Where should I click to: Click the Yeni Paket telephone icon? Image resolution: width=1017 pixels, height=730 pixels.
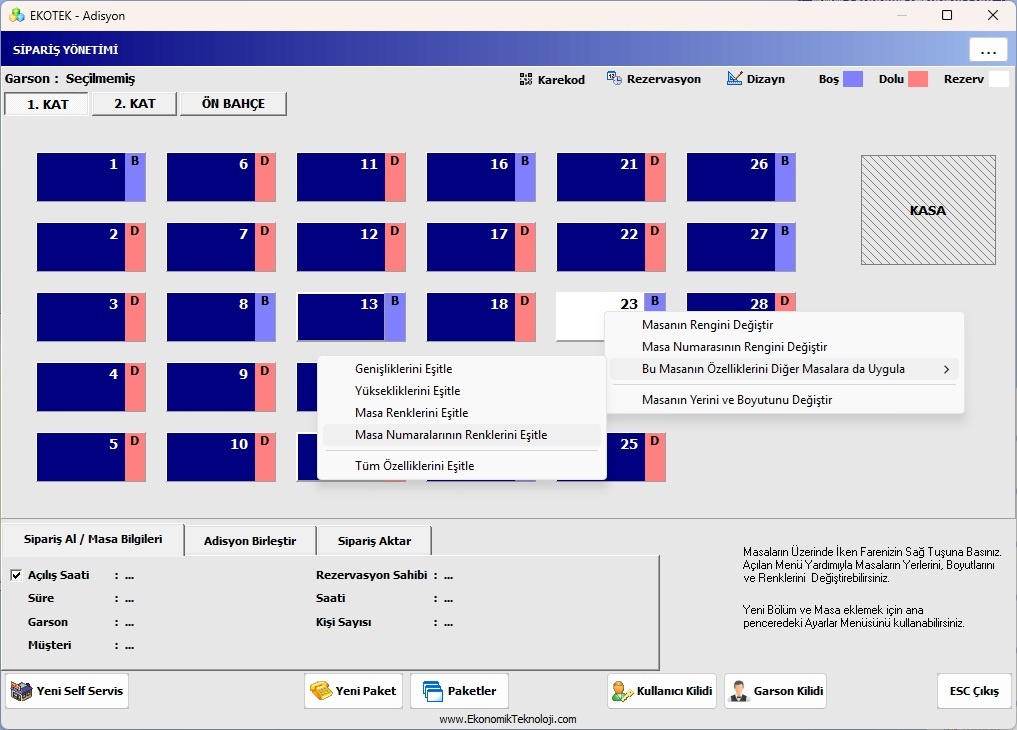pyautogui.click(x=320, y=690)
